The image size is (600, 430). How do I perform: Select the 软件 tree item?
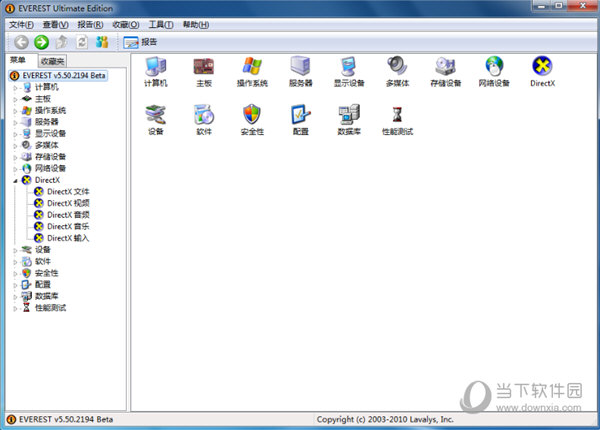point(42,261)
